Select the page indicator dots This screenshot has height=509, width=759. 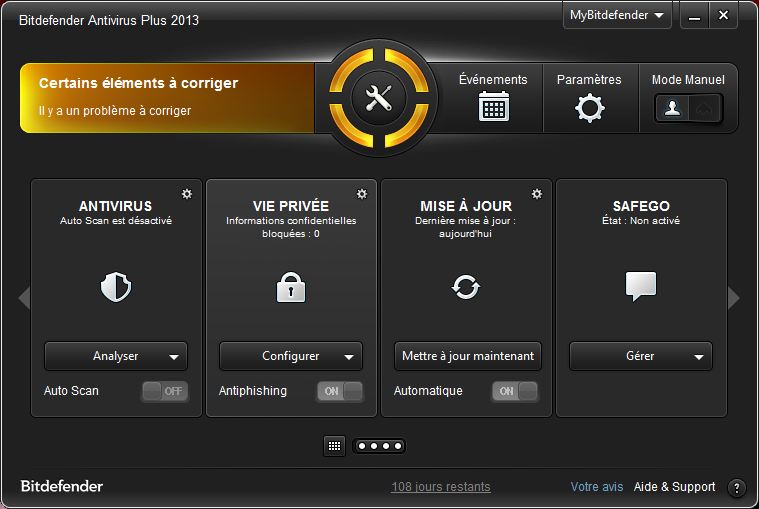pos(380,446)
